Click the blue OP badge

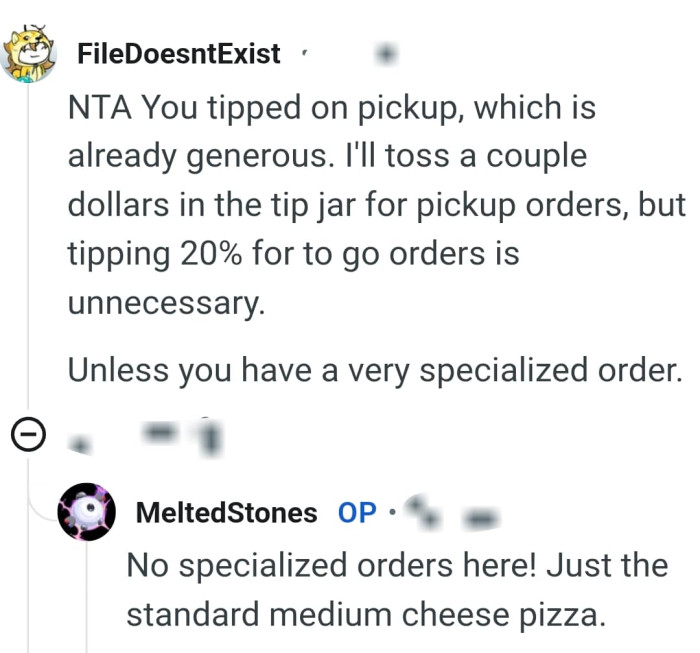click(x=357, y=513)
